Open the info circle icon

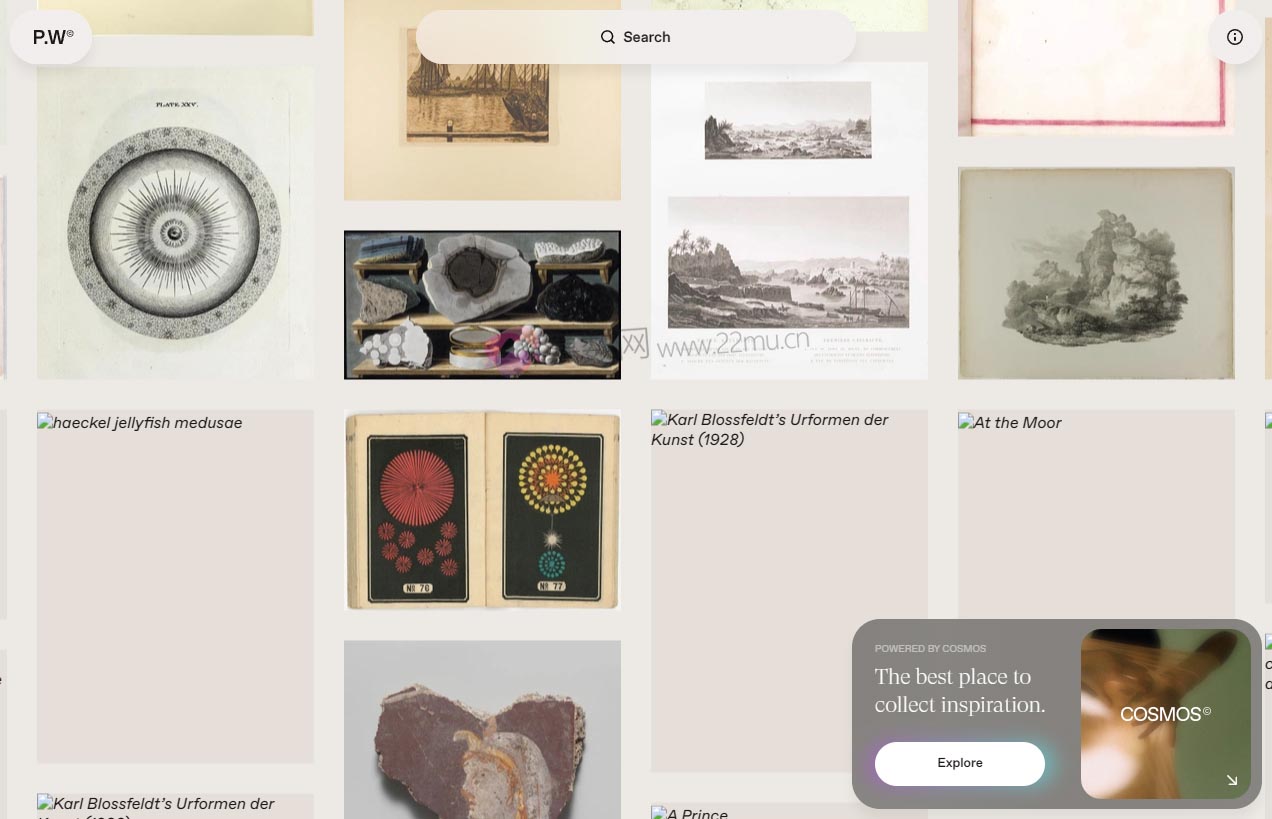click(1235, 37)
